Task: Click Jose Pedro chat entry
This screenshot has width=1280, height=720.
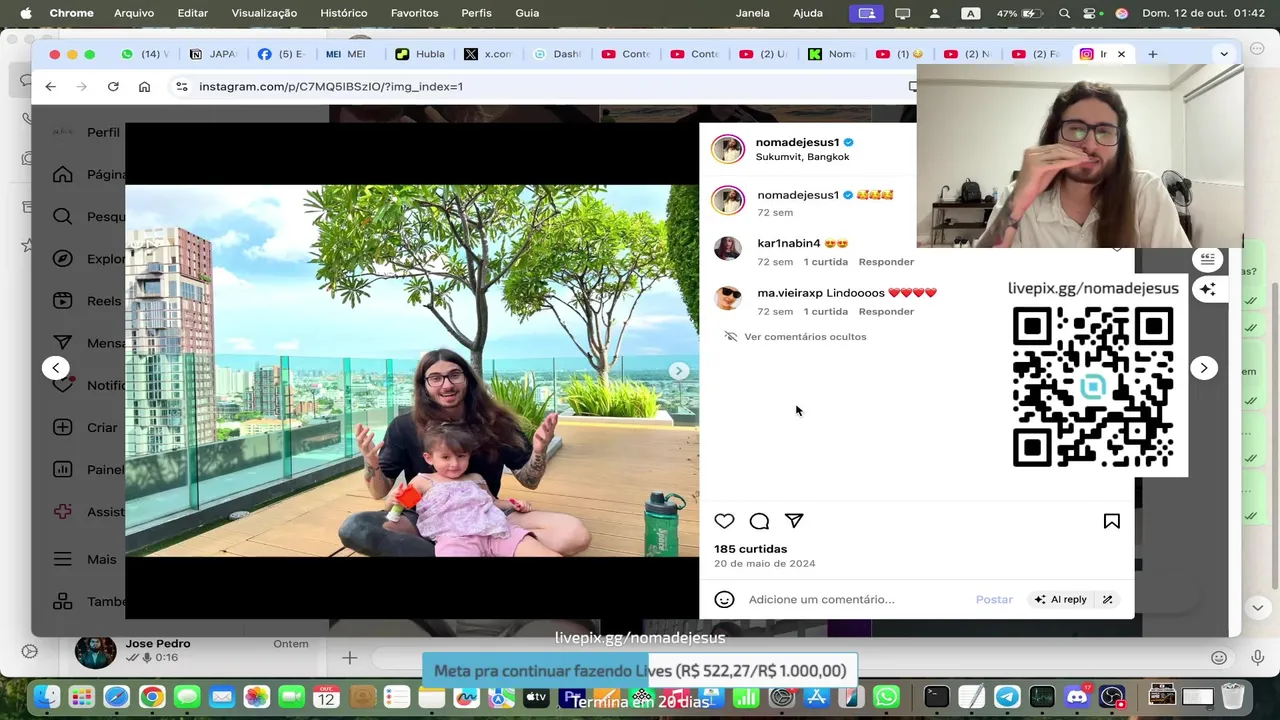Action: [192, 651]
